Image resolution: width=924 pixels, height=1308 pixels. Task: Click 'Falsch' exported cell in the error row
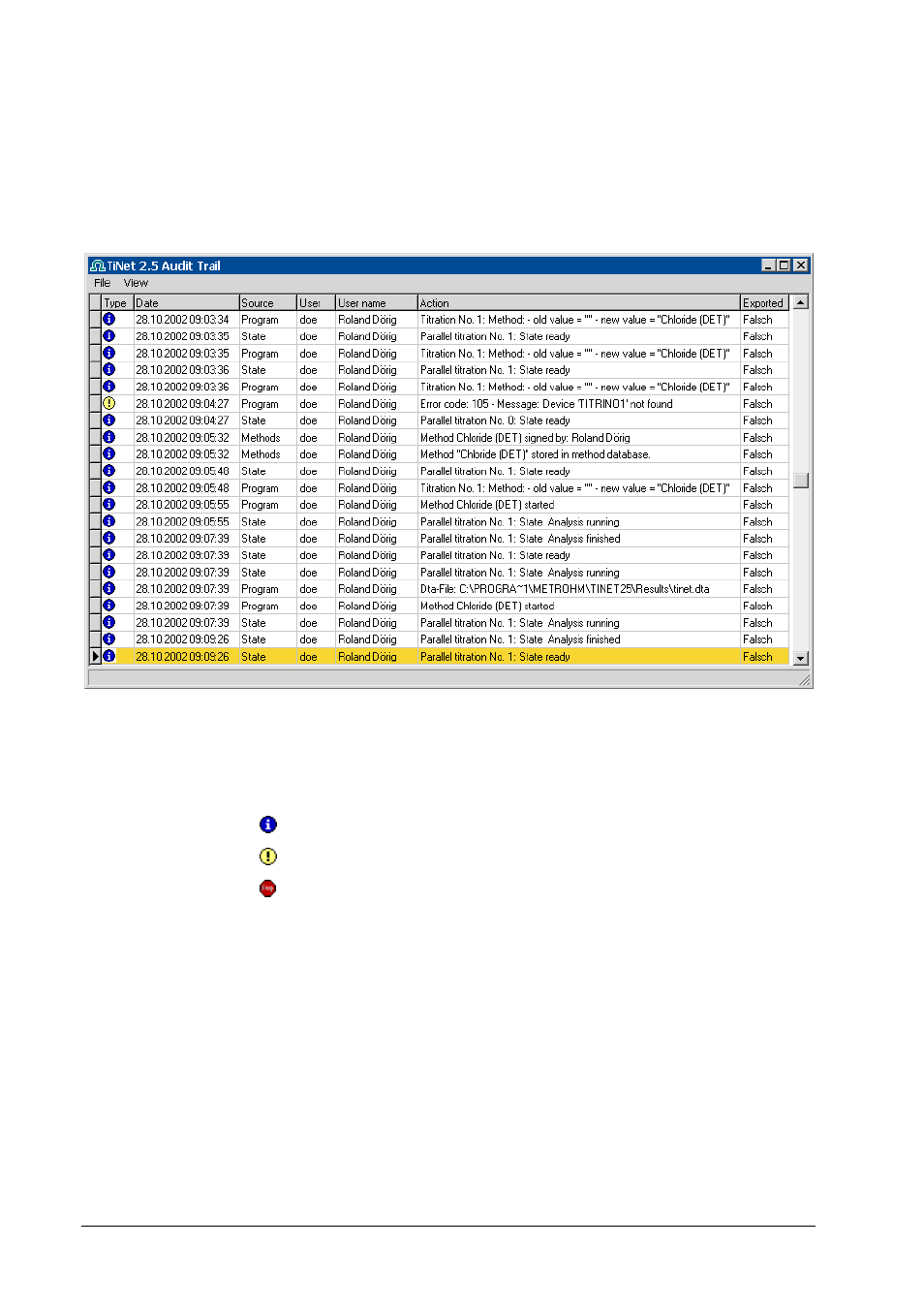[x=764, y=403]
